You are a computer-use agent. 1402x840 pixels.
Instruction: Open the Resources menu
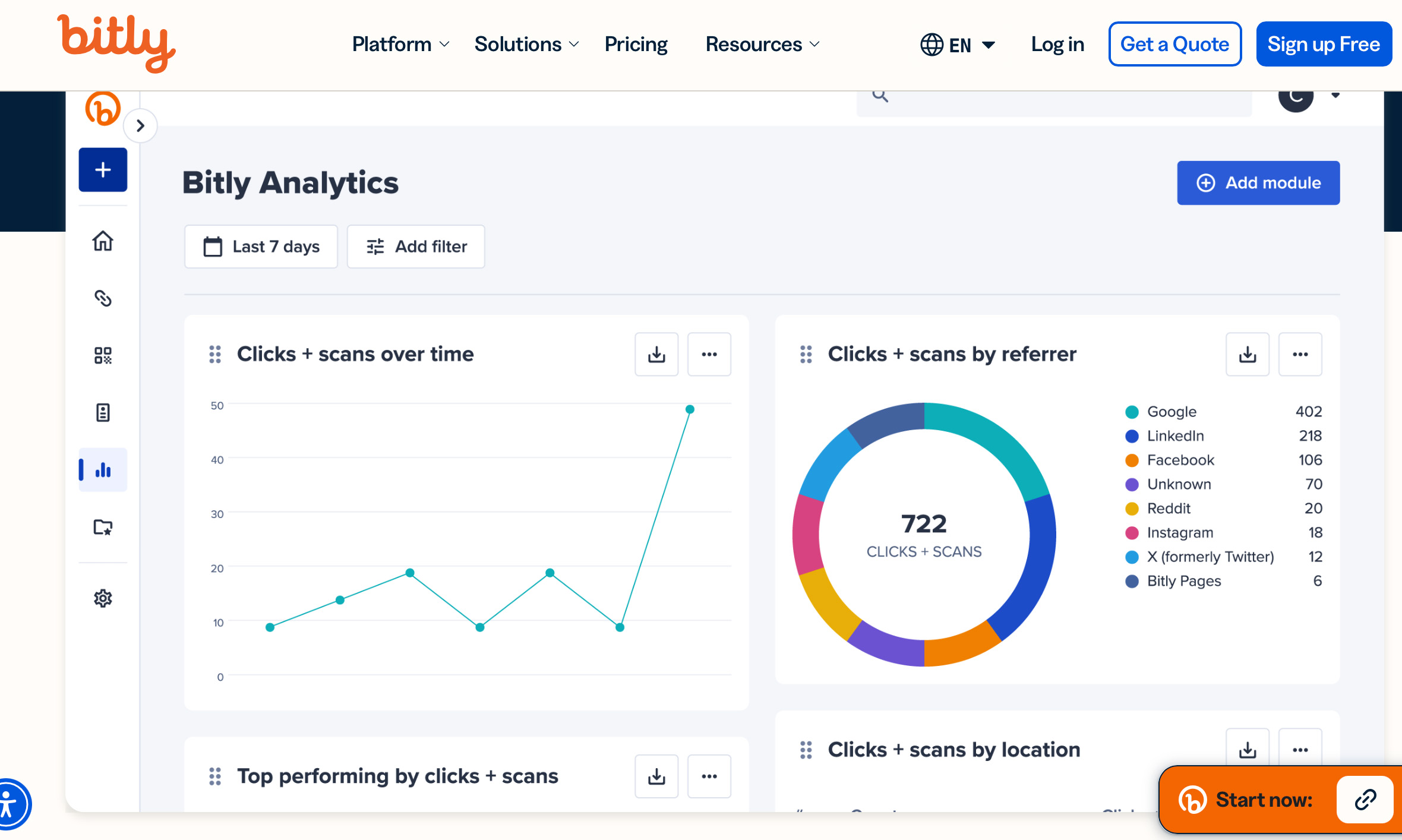click(x=763, y=44)
